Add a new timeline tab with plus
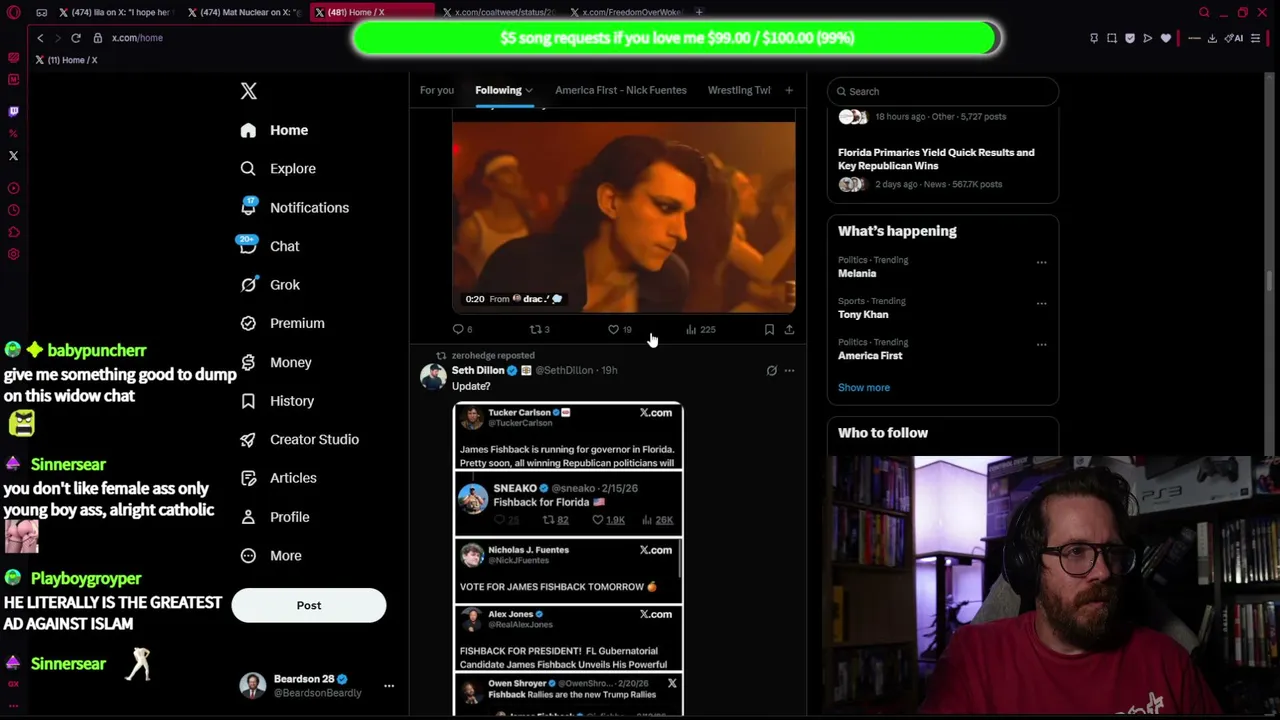Image resolution: width=1280 pixels, height=720 pixels. point(789,90)
